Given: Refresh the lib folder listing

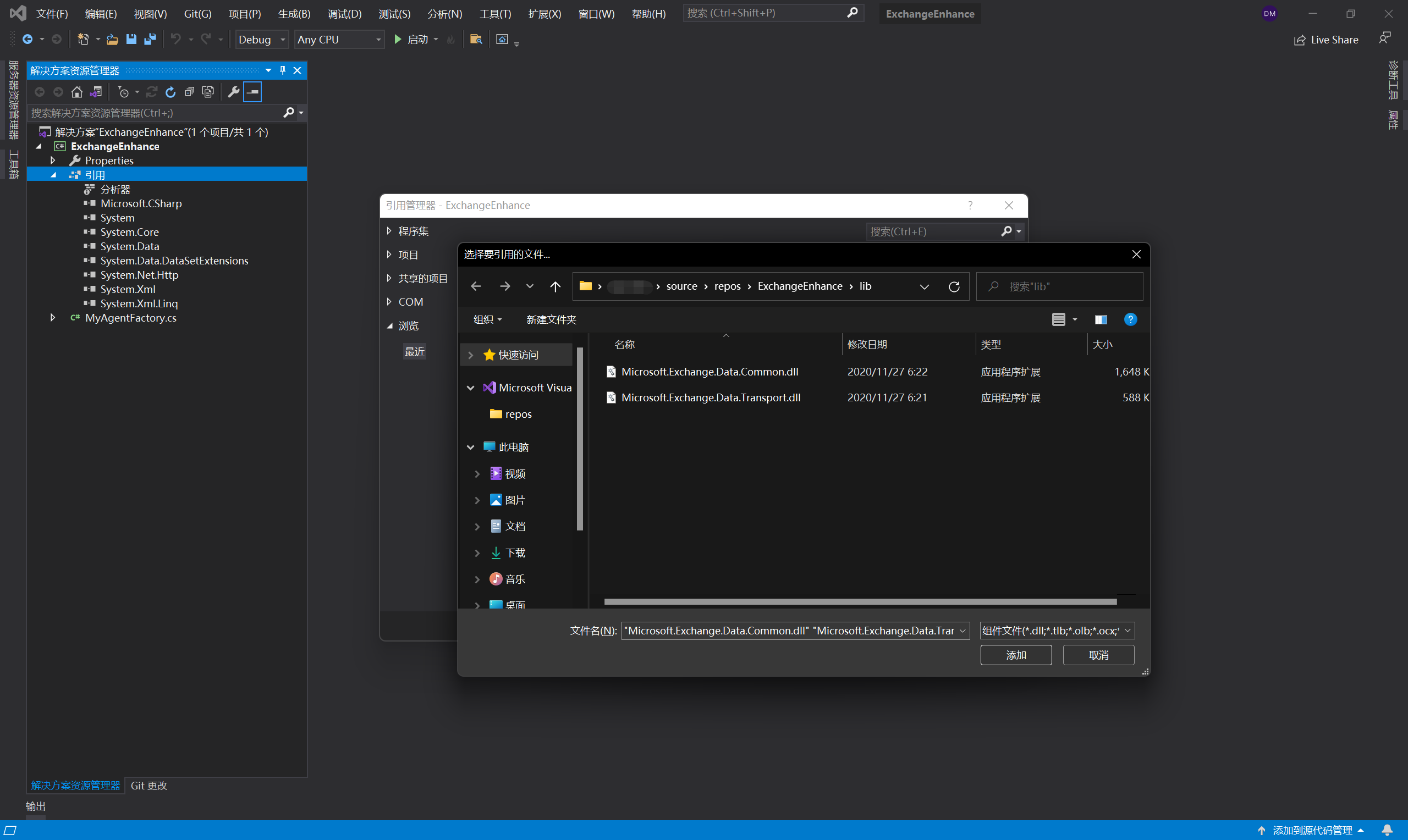Looking at the screenshot, I should (954, 286).
